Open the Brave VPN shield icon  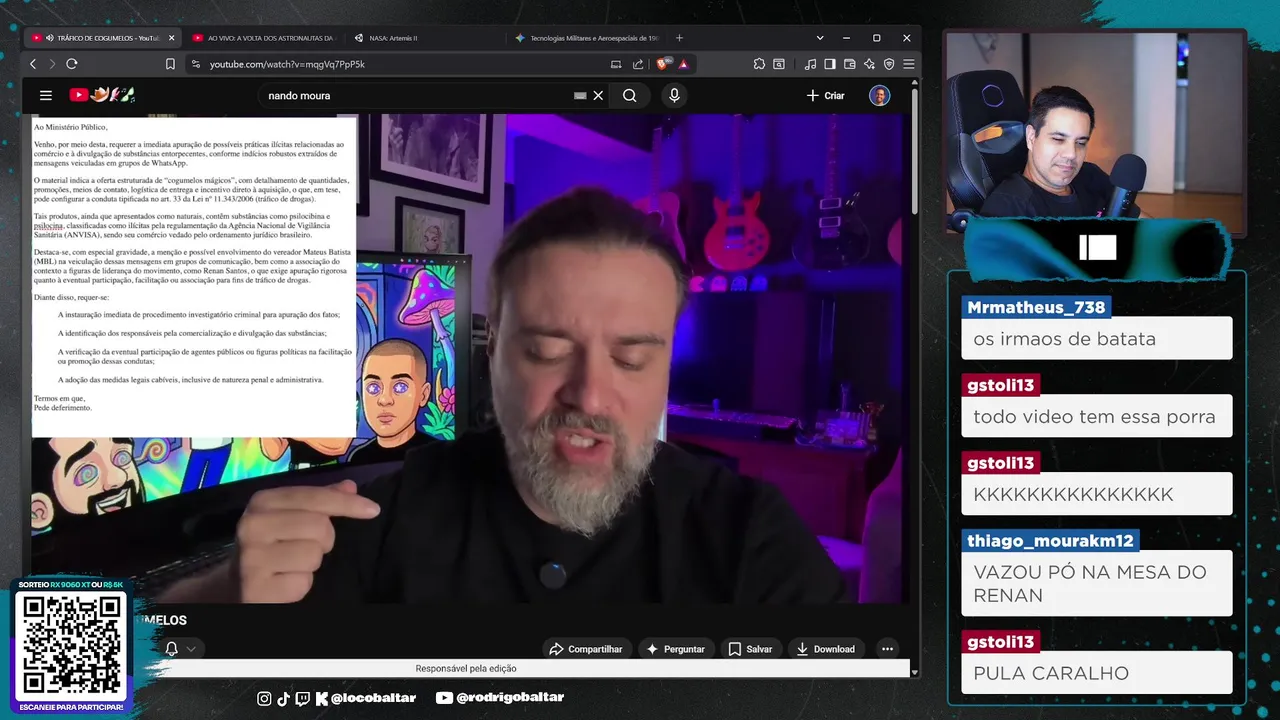(x=889, y=64)
